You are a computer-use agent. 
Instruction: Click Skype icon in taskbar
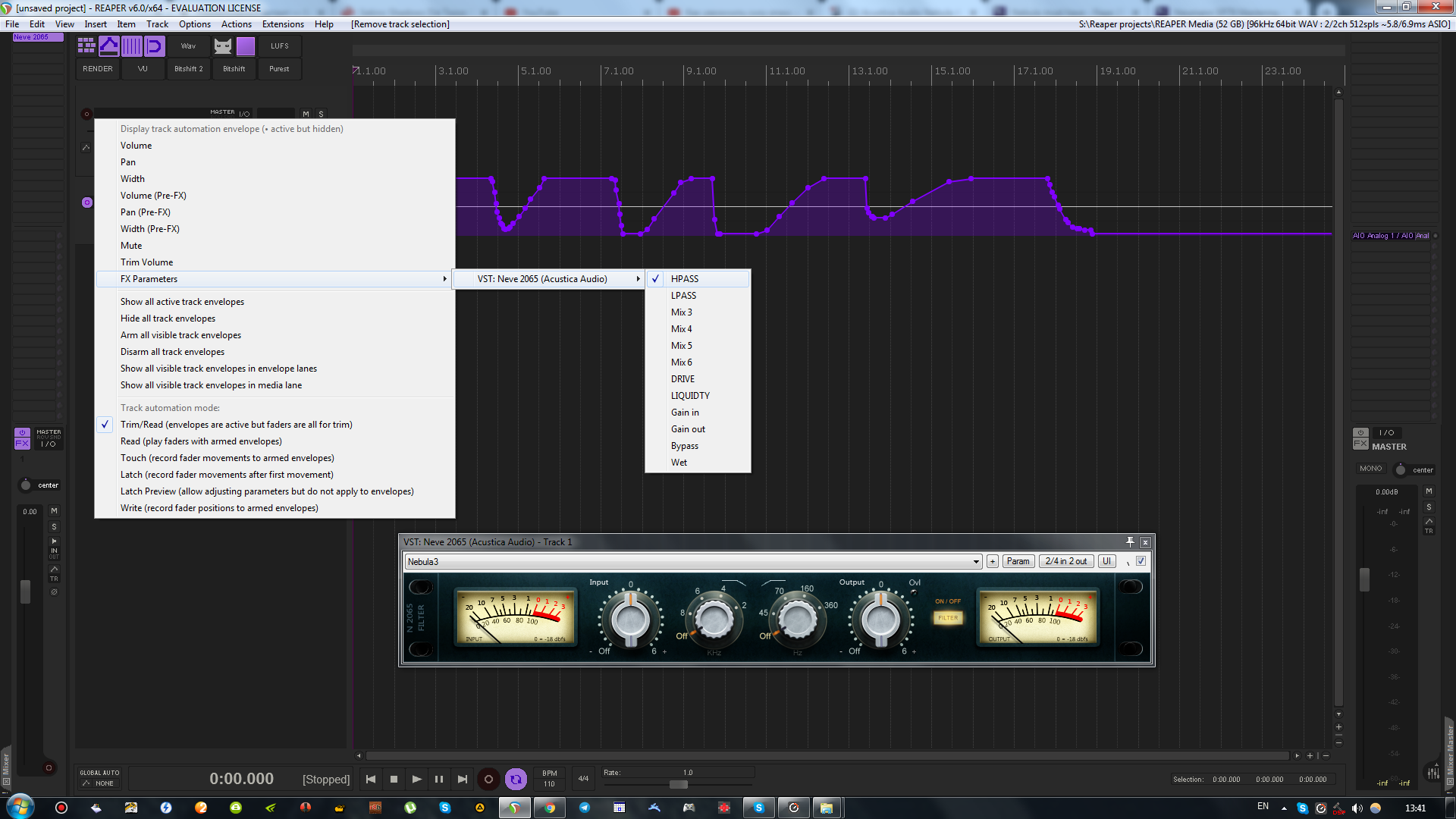click(758, 808)
